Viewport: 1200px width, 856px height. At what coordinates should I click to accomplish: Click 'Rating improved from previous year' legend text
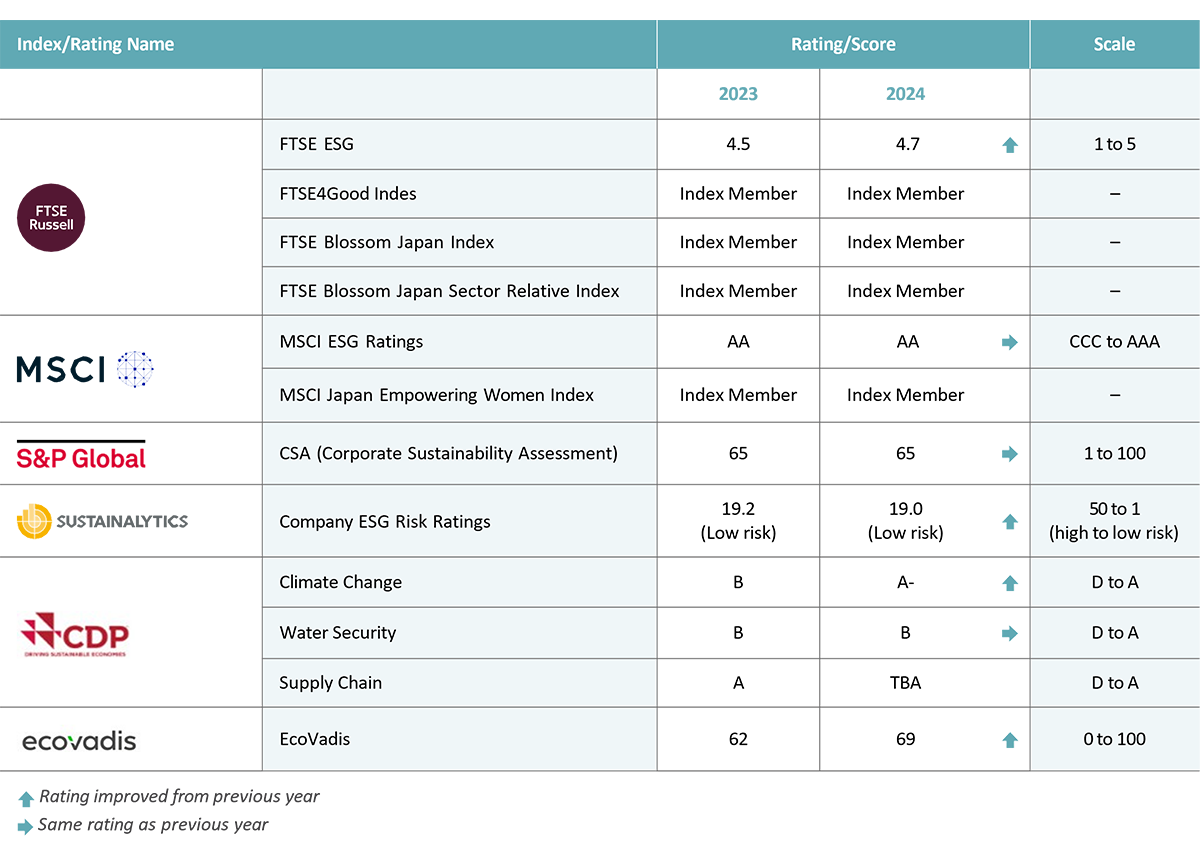(179, 797)
